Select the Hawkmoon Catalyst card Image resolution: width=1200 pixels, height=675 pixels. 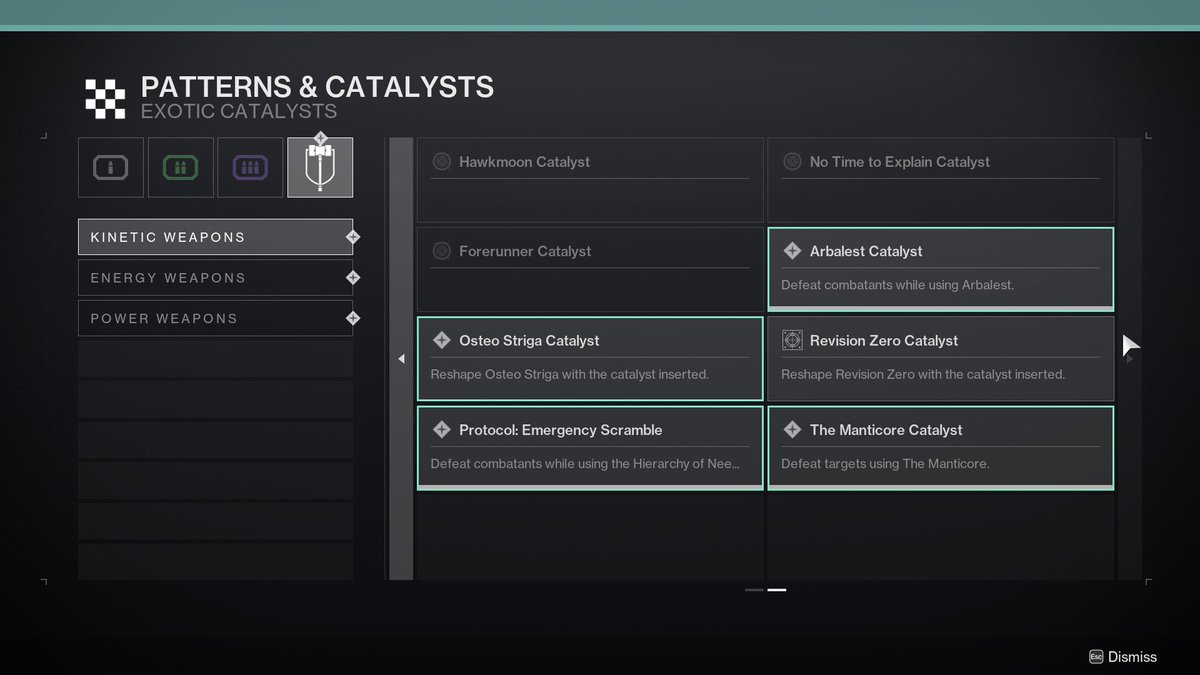(x=590, y=180)
